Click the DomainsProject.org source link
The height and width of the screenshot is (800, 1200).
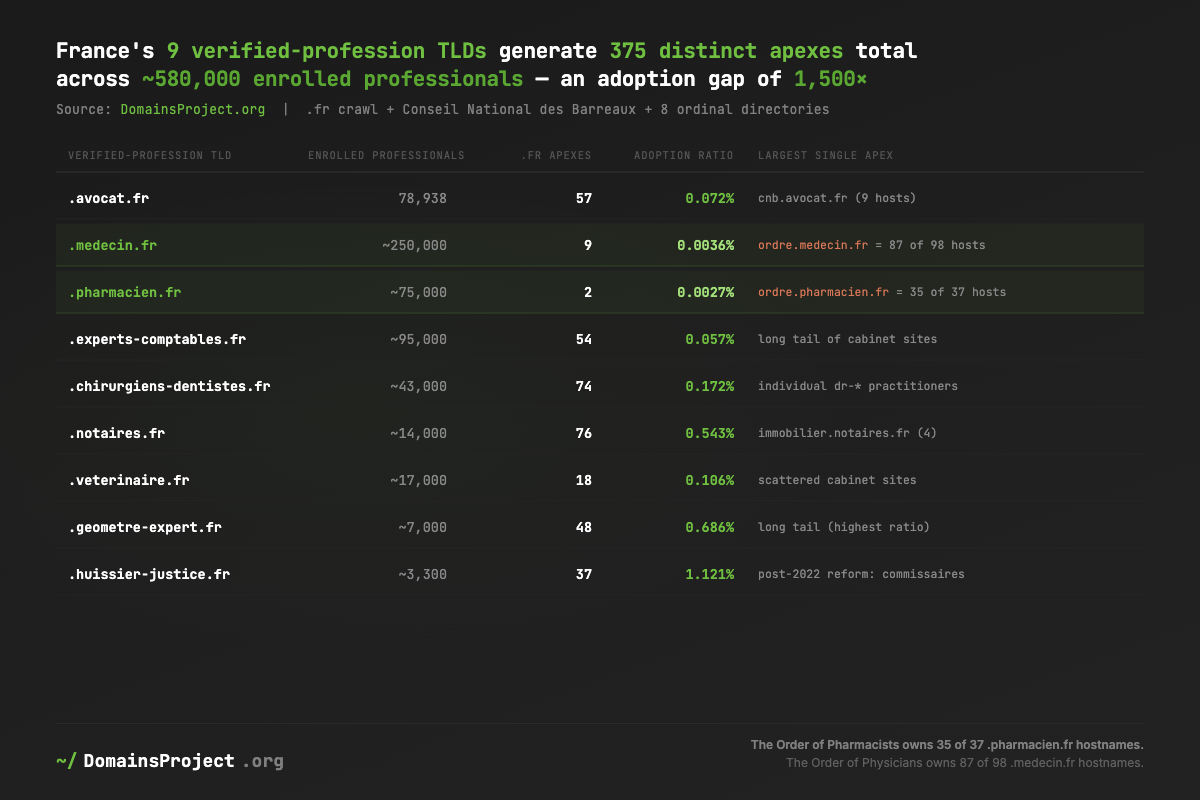click(x=193, y=109)
